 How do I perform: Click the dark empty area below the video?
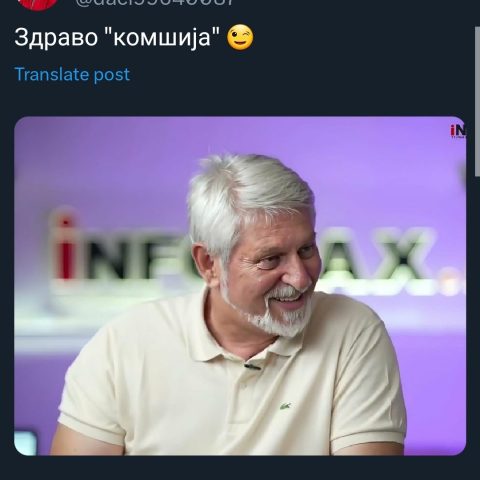coord(240,468)
